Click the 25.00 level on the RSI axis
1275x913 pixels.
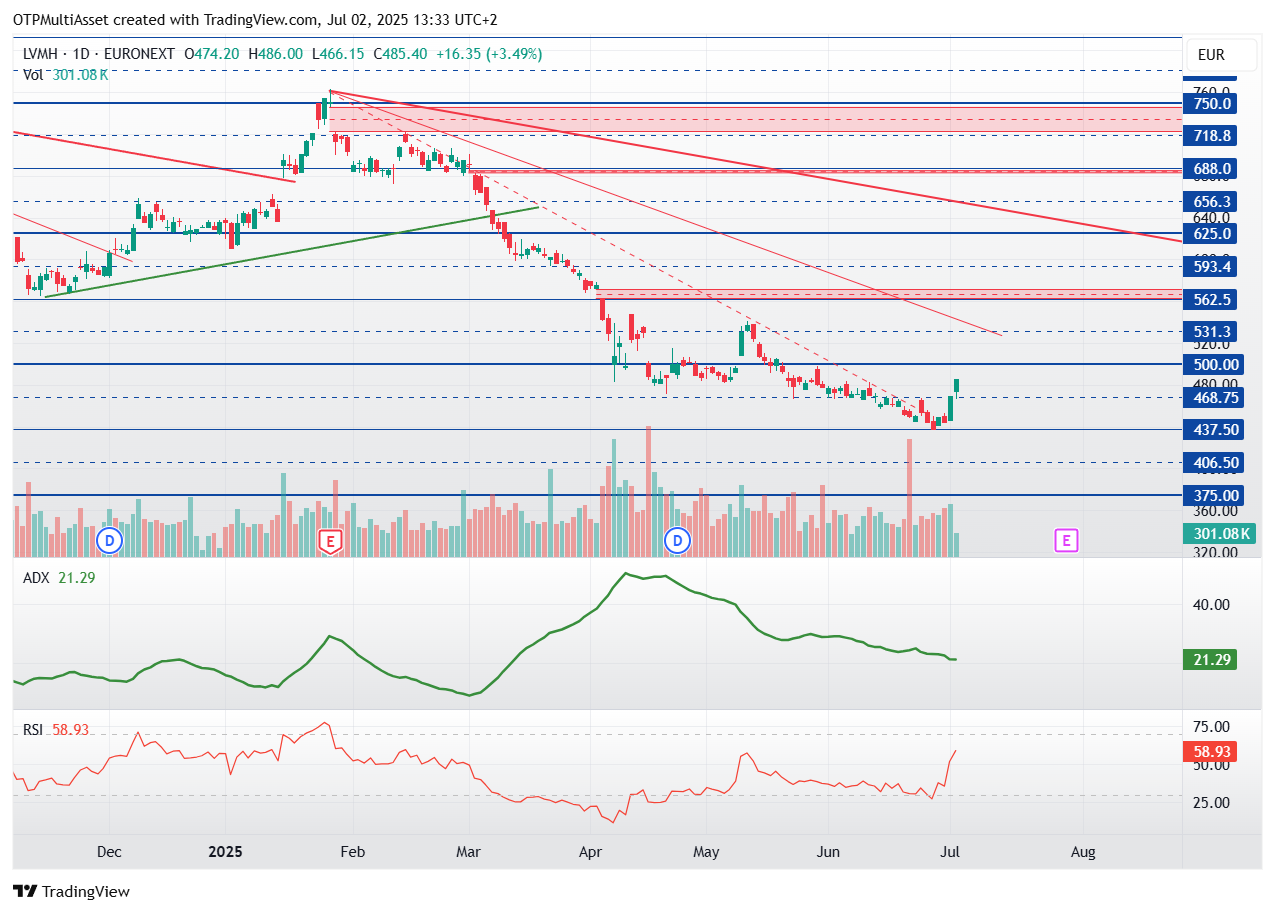(x=1211, y=802)
